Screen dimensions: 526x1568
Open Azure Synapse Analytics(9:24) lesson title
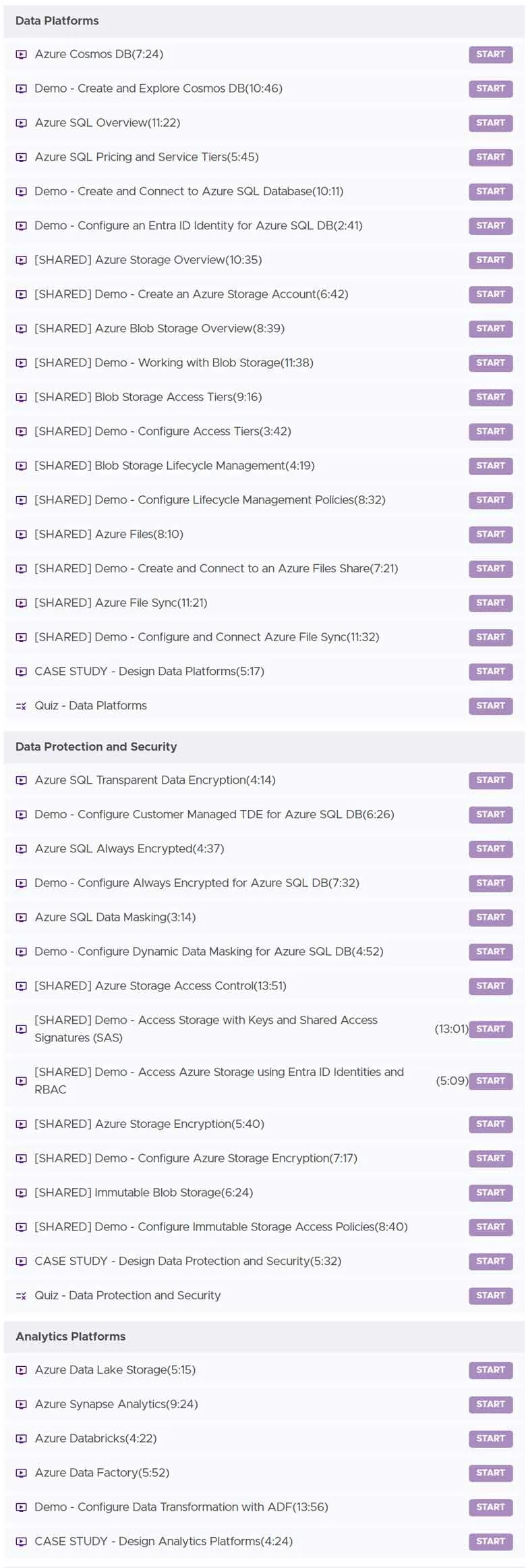(117, 1405)
